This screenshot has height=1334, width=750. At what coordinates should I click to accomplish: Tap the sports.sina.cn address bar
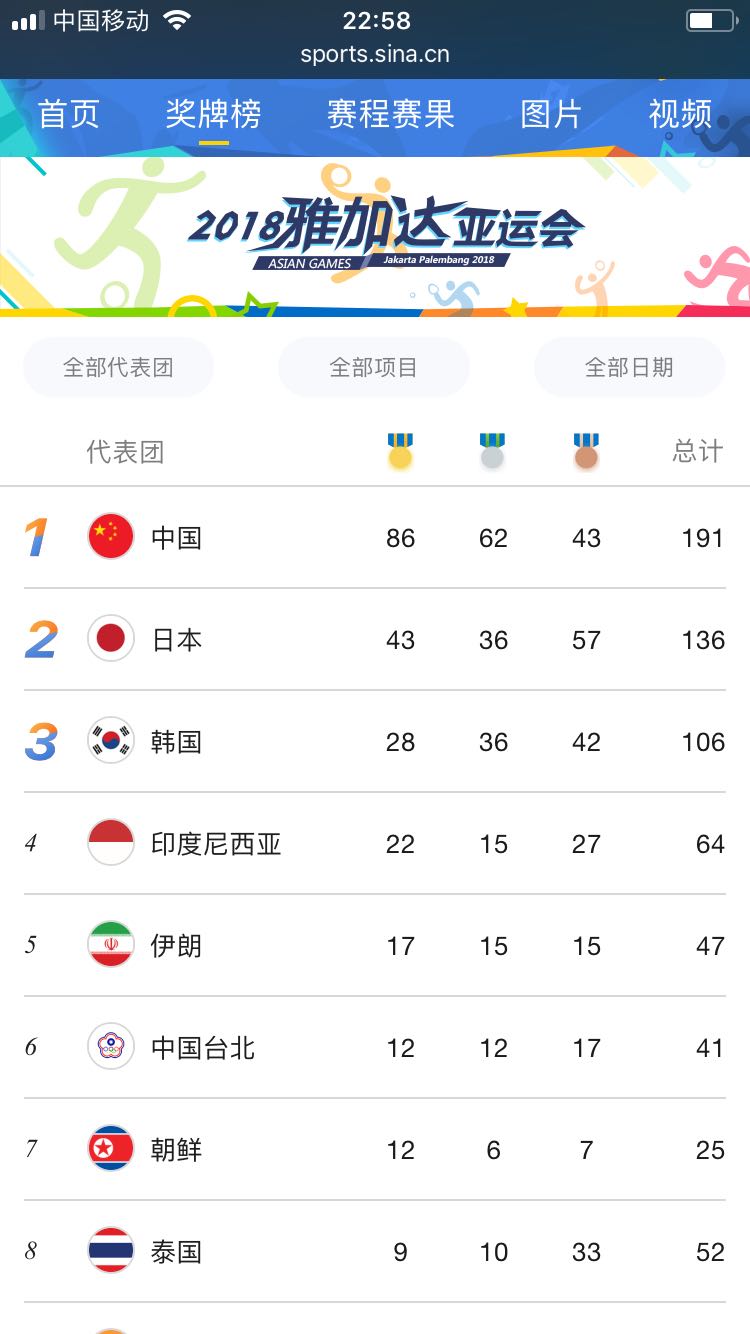375,54
